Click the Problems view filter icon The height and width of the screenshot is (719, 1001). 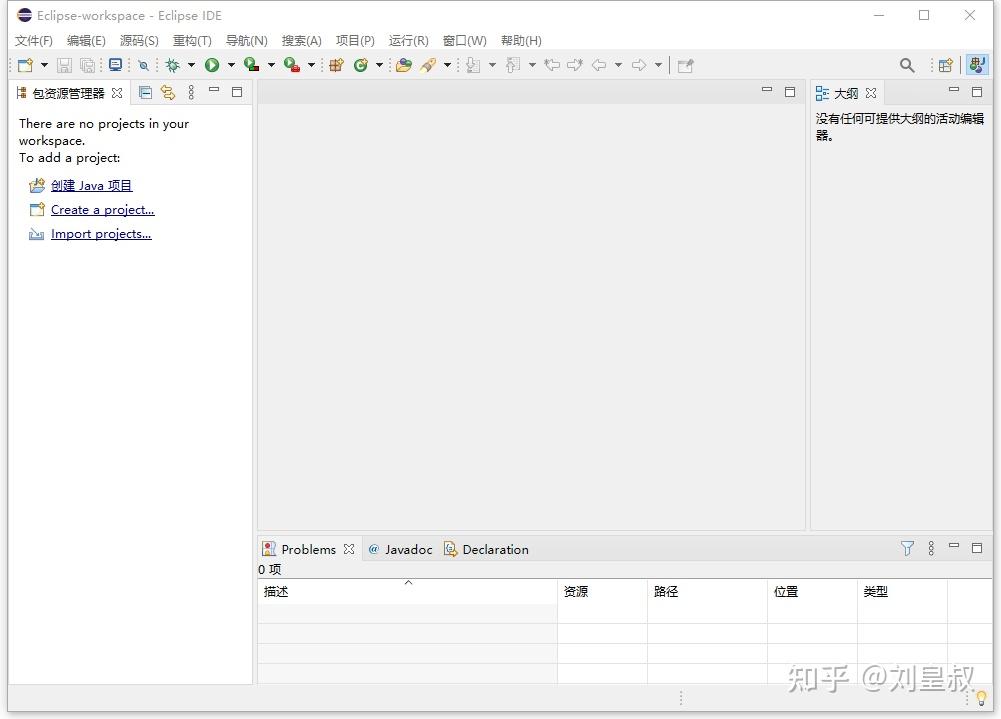pyautogui.click(x=907, y=549)
